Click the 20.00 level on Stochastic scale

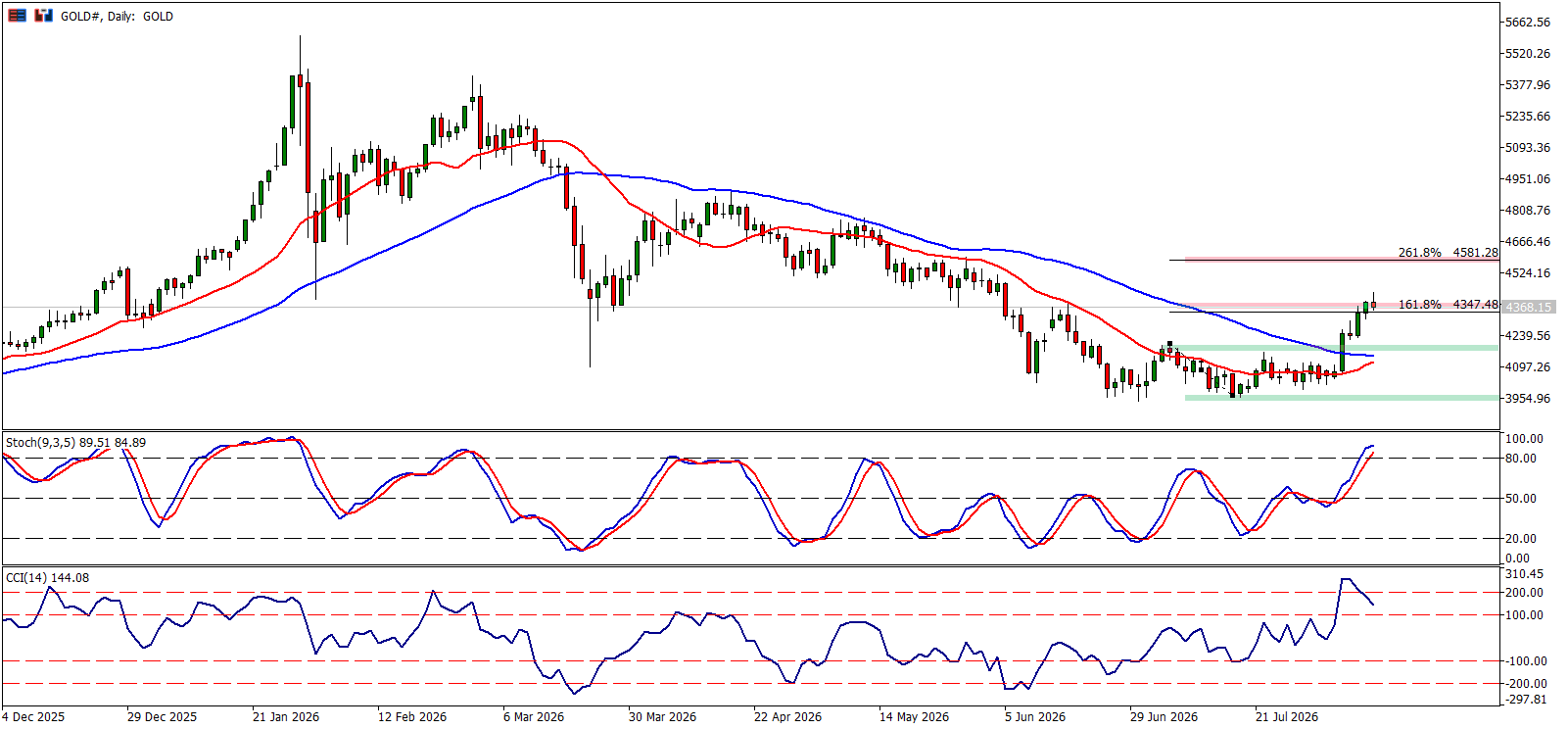click(1521, 539)
